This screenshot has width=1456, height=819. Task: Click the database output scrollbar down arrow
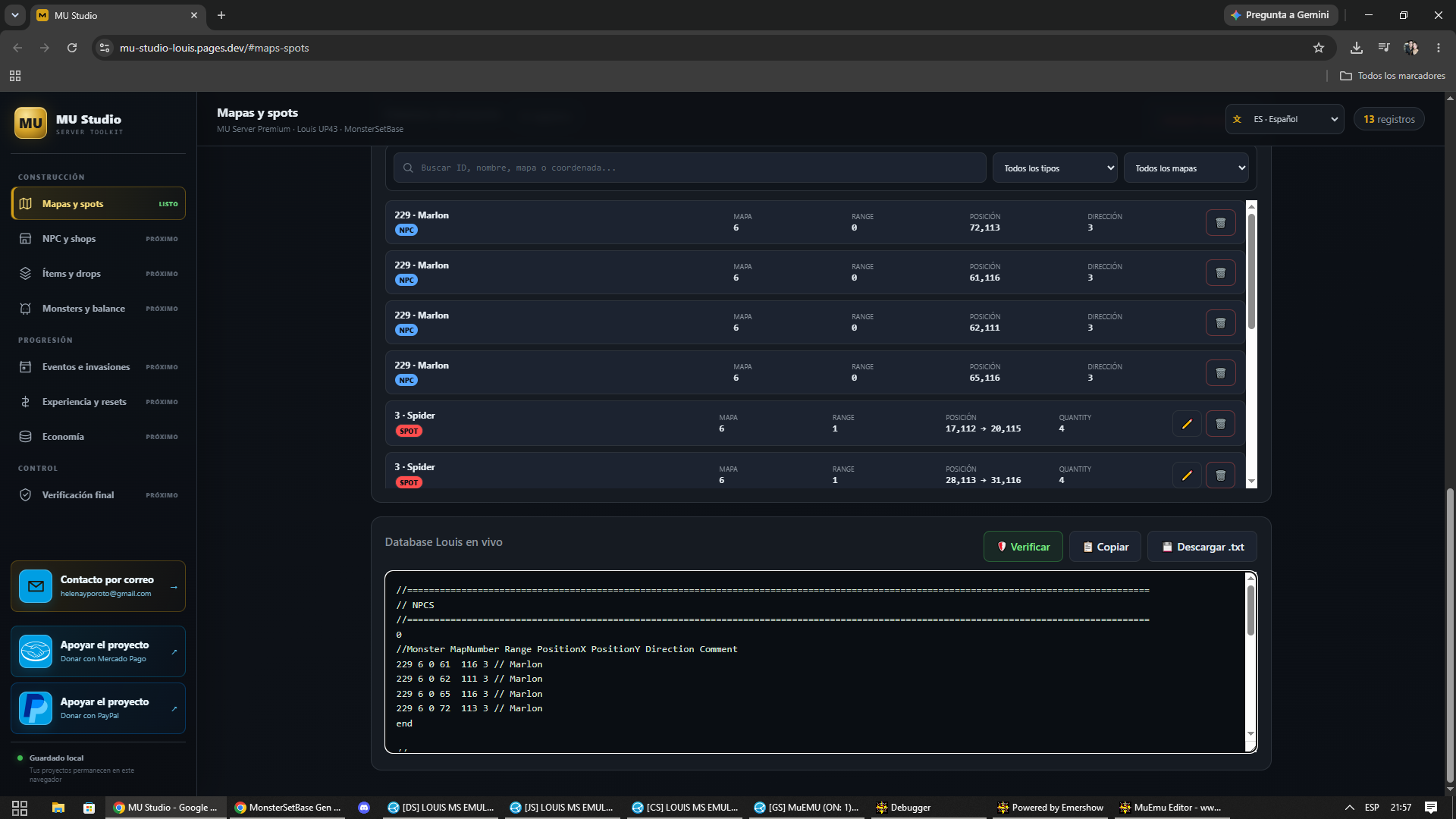click(1250, 734)
